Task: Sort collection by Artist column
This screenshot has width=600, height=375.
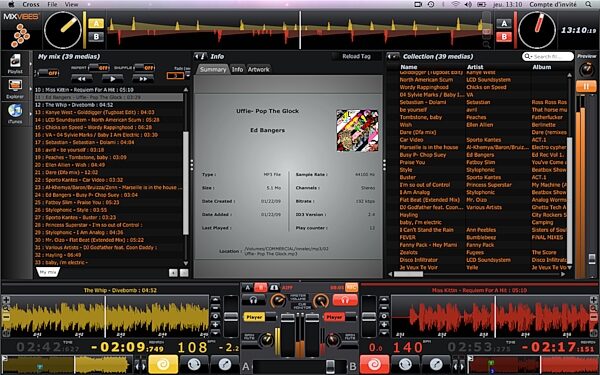Action: click(475, 67)
